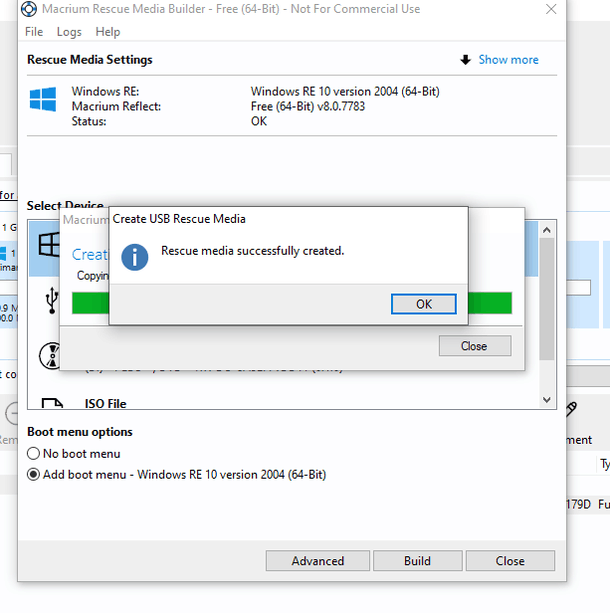Open the Logs menu
Image resolution: width=610 pixels, height=613 pixels.
[x=69, y=32]
